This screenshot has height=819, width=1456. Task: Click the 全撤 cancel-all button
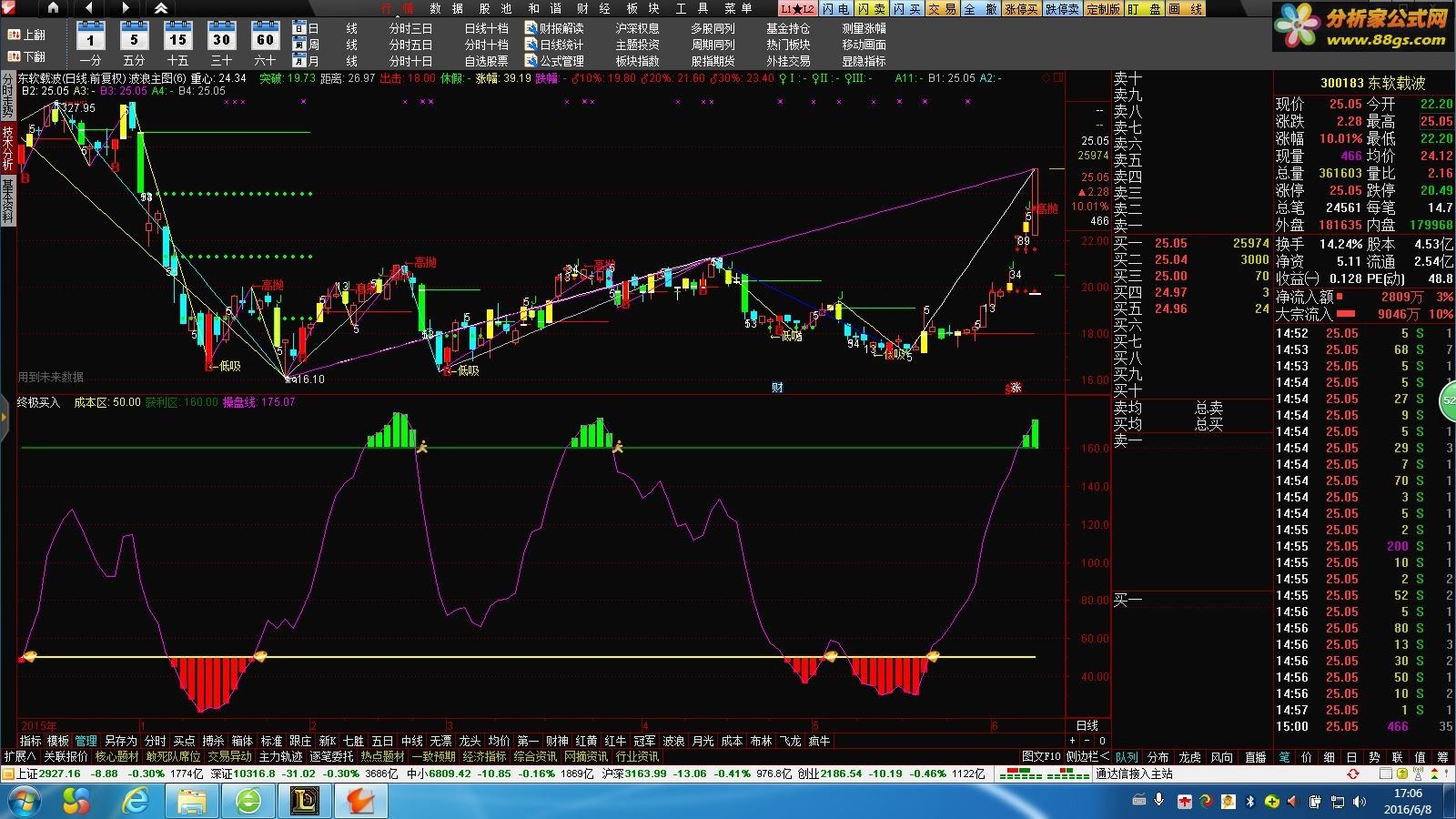point(978,8)
